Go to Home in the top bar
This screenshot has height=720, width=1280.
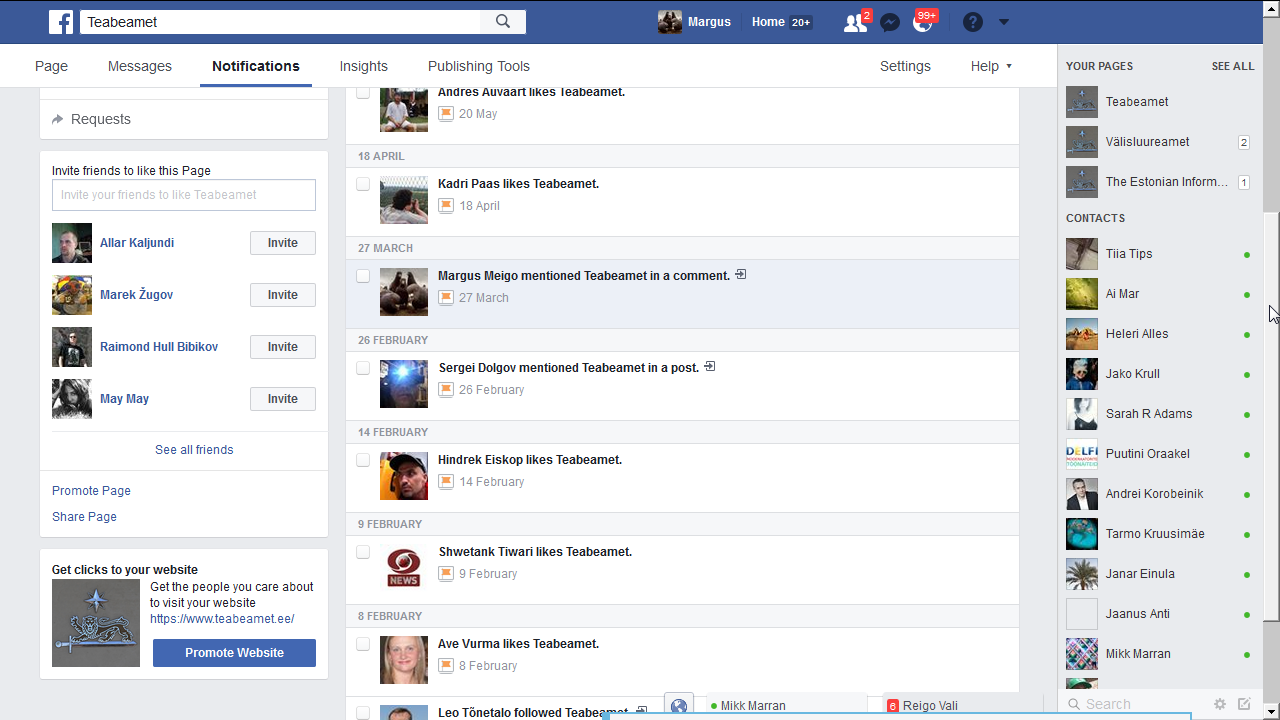click(768, 22)
